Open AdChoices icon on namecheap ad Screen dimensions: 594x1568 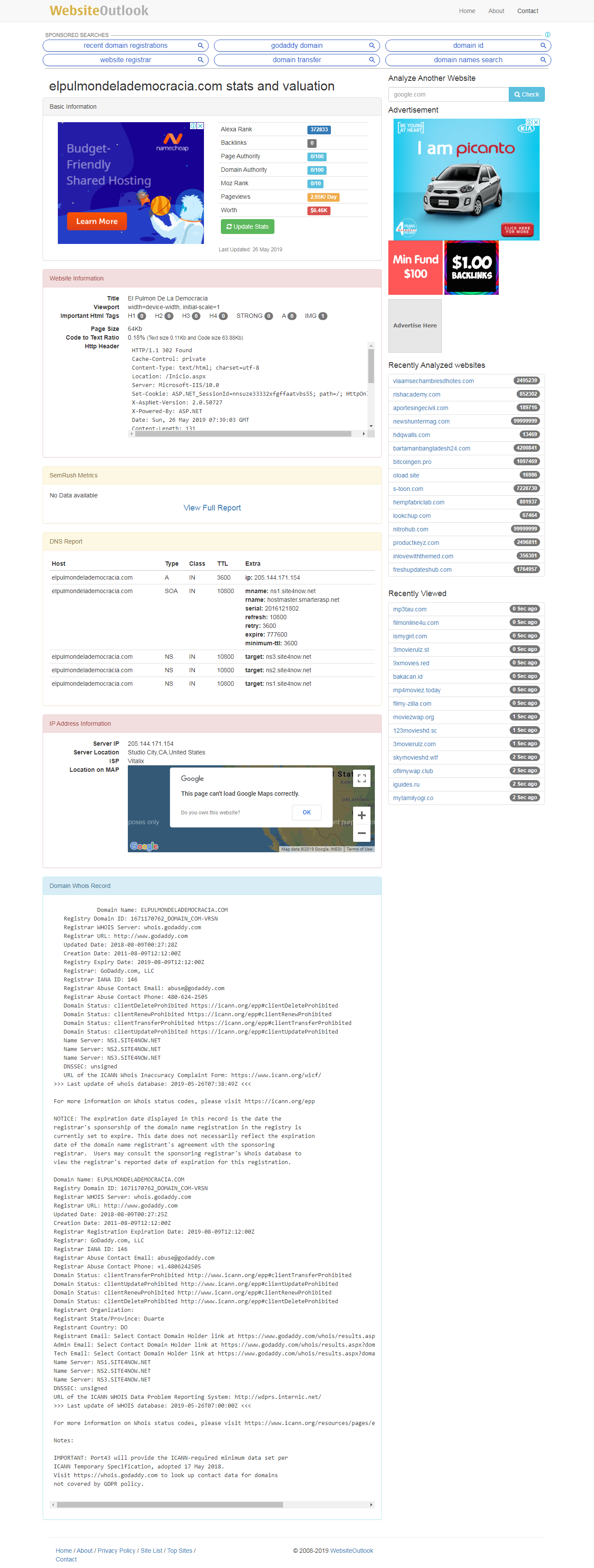coord(194,126)
